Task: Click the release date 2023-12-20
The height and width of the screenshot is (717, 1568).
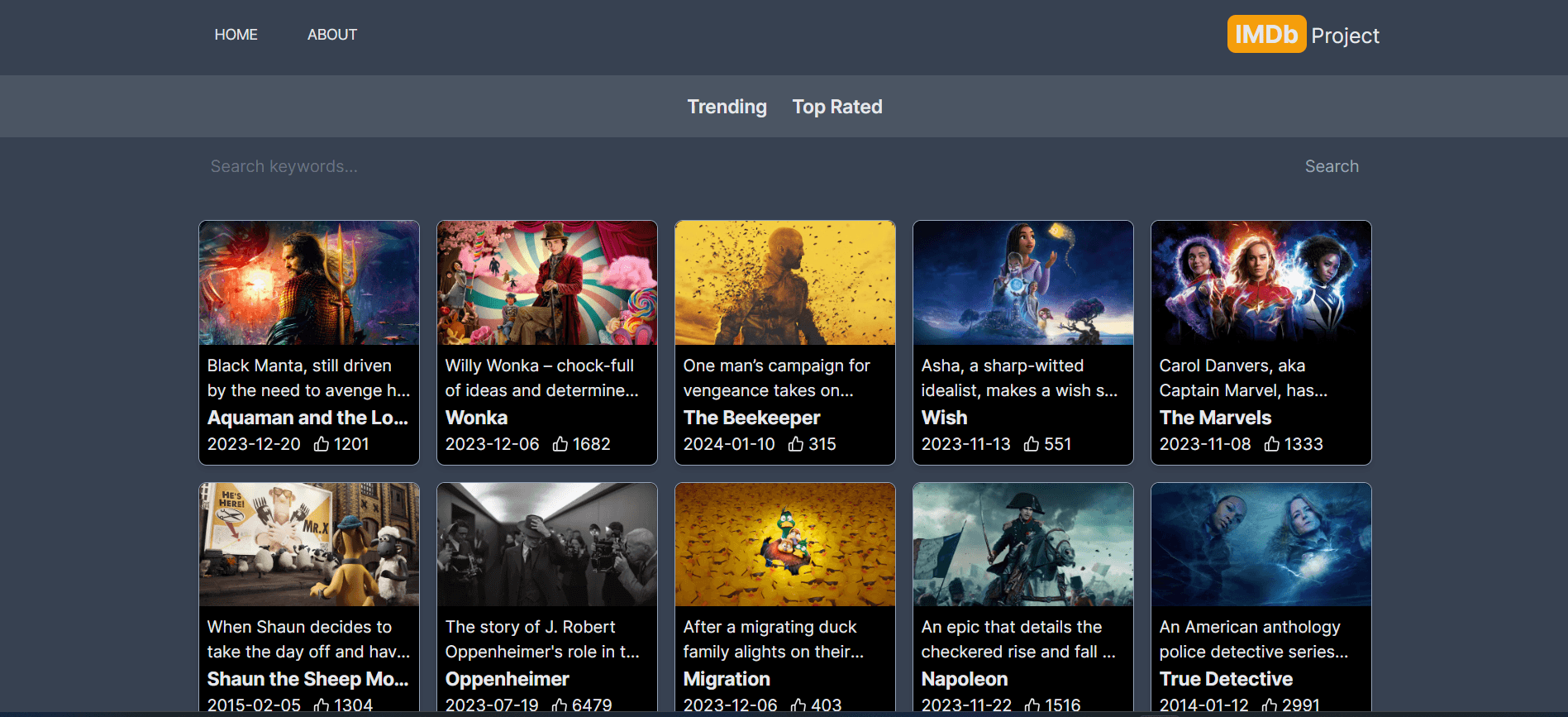Action: (254, 444)
